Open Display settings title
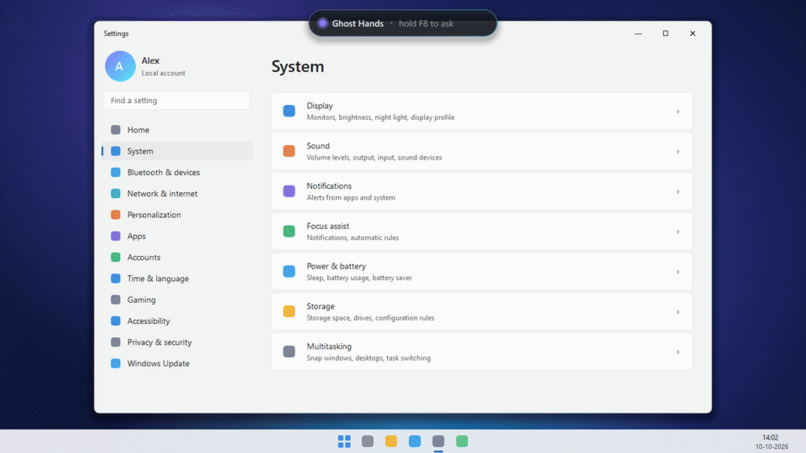The image size is (806, 453). 320,105
